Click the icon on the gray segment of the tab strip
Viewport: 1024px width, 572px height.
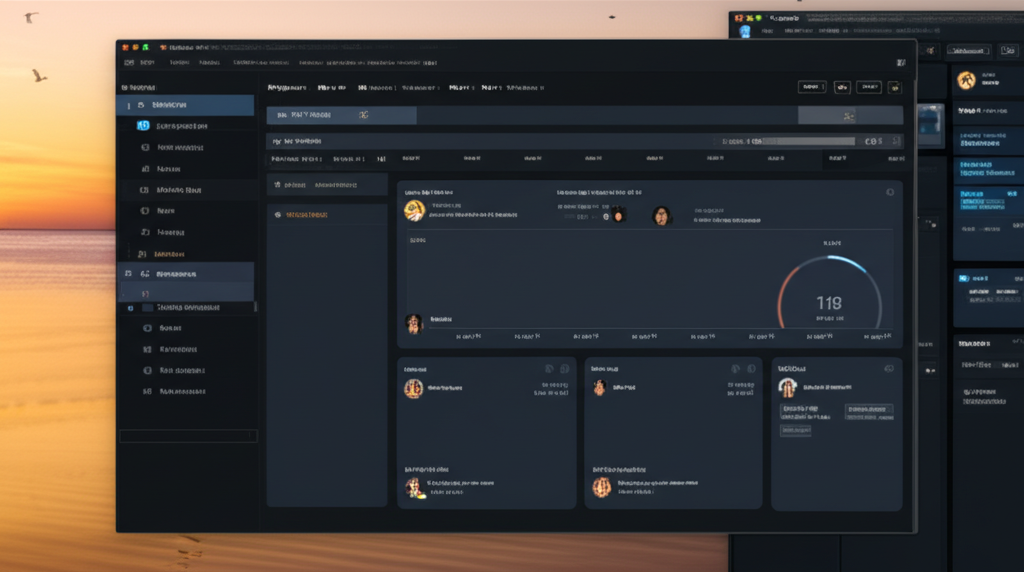click(x=848, y=116)
